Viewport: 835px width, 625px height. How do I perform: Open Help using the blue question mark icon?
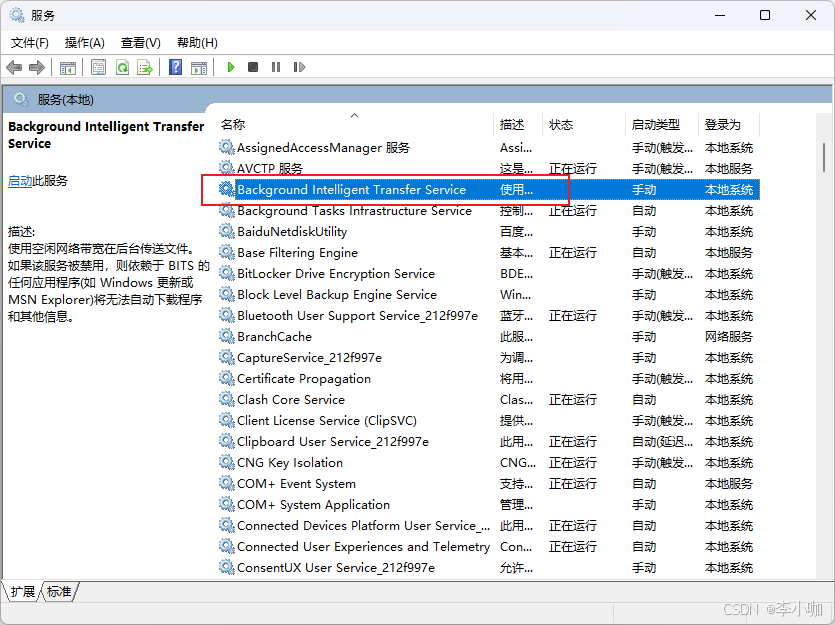175,67
